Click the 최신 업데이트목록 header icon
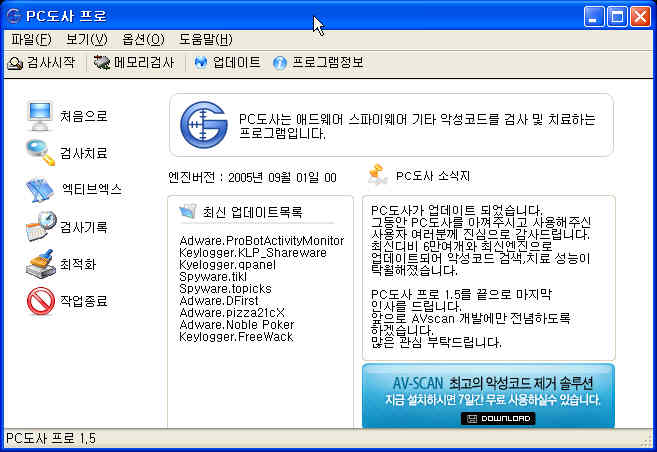This screenshot has height=452, width=657. 187,212
